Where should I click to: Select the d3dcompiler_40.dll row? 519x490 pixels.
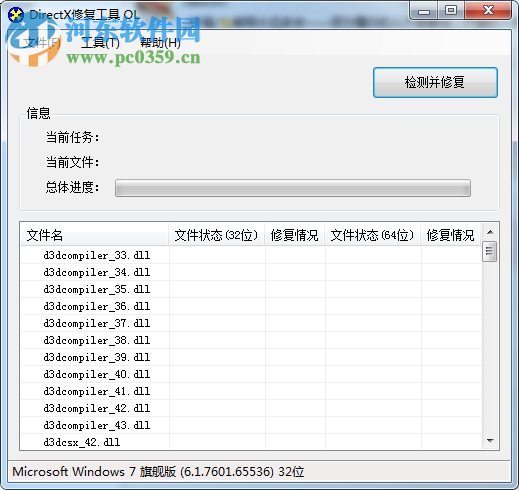pos(251,374)
